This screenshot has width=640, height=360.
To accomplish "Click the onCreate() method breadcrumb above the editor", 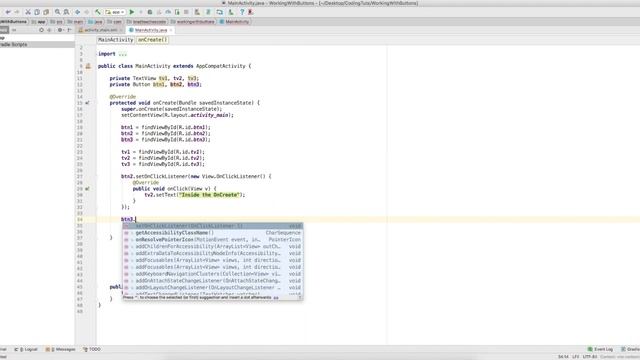I will click(x=152, y=40).
